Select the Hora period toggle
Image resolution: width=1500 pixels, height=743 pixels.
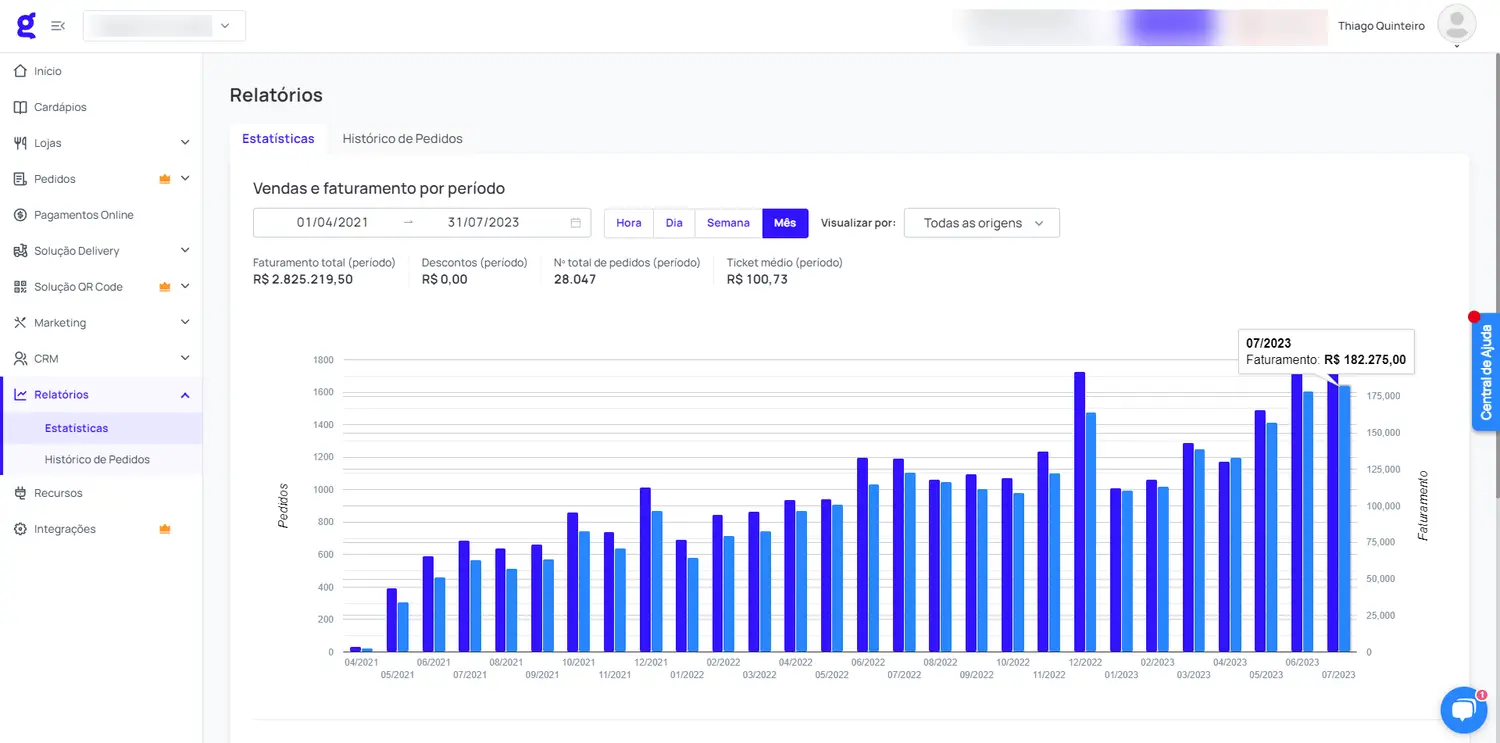coord(629,223)
